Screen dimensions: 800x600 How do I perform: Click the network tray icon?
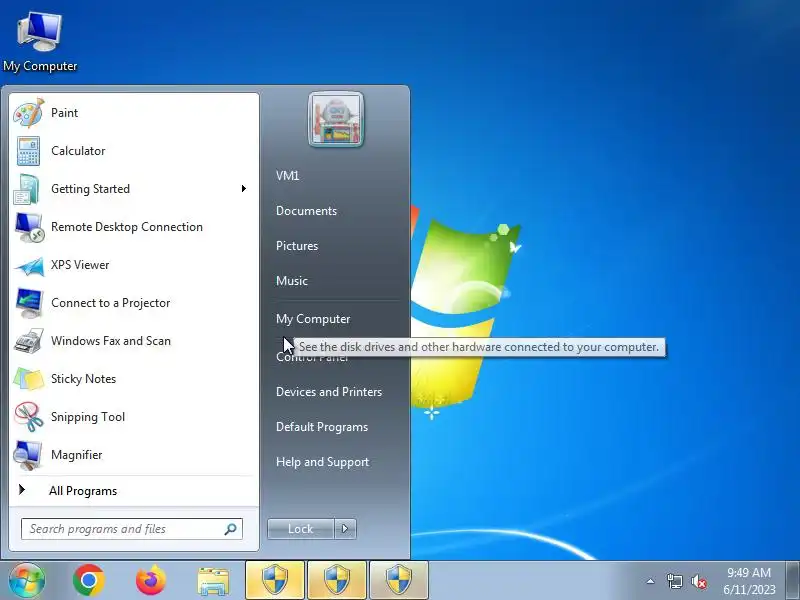(x=674, y=581)
